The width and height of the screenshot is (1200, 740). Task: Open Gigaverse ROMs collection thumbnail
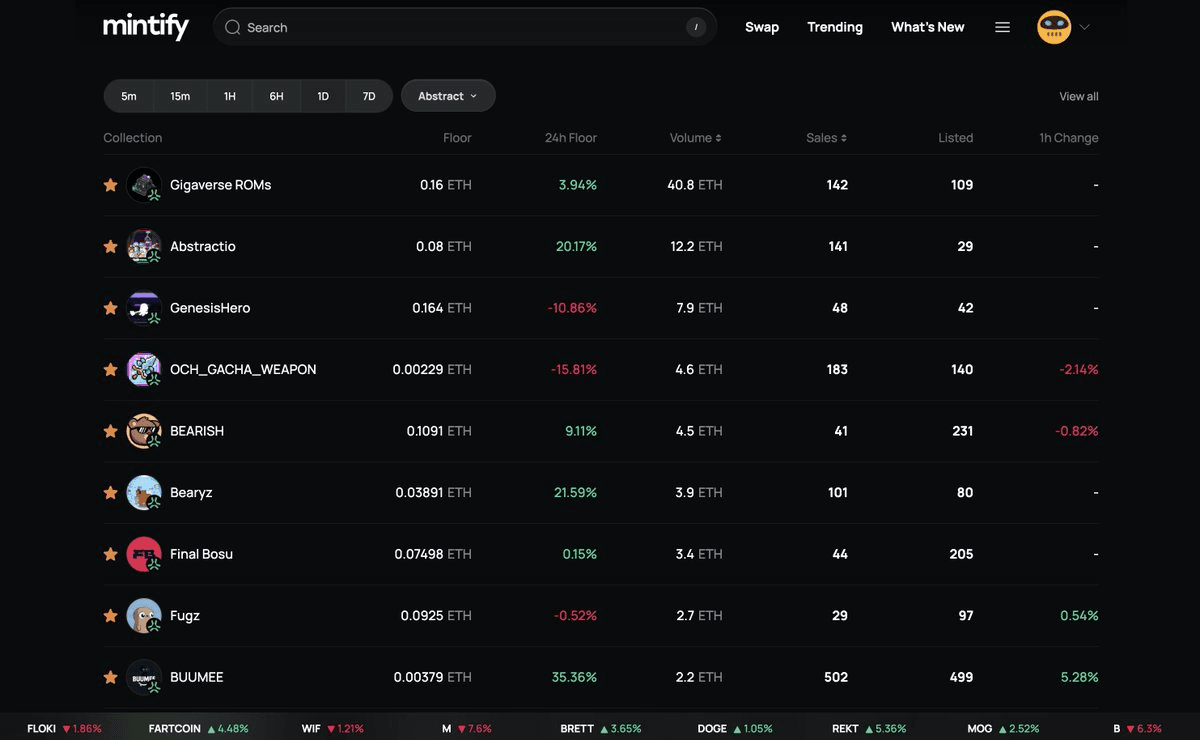click(144, 185)
